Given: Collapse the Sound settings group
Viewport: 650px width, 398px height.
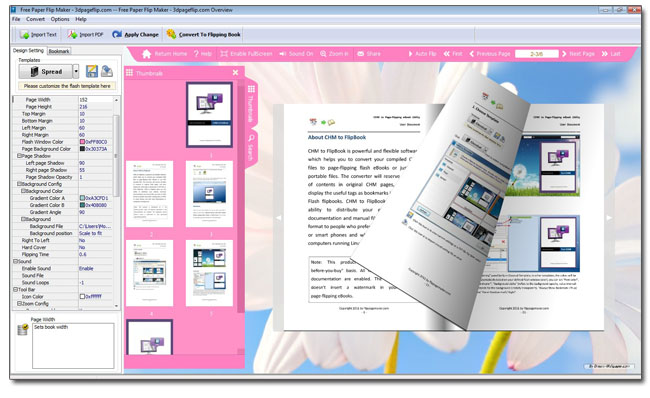Looking at the screenshot, I should (x=15, y=262).
